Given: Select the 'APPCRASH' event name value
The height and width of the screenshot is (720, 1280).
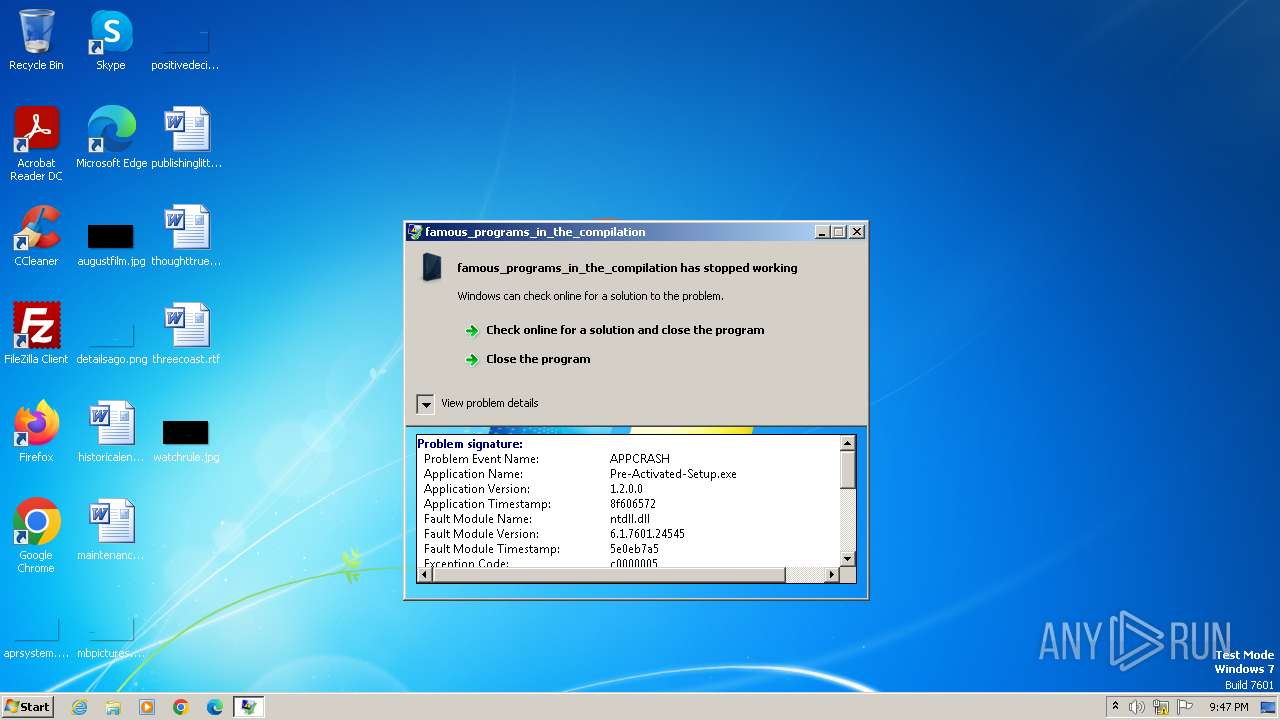Looking at the screenshot, I should pos(640,459).
